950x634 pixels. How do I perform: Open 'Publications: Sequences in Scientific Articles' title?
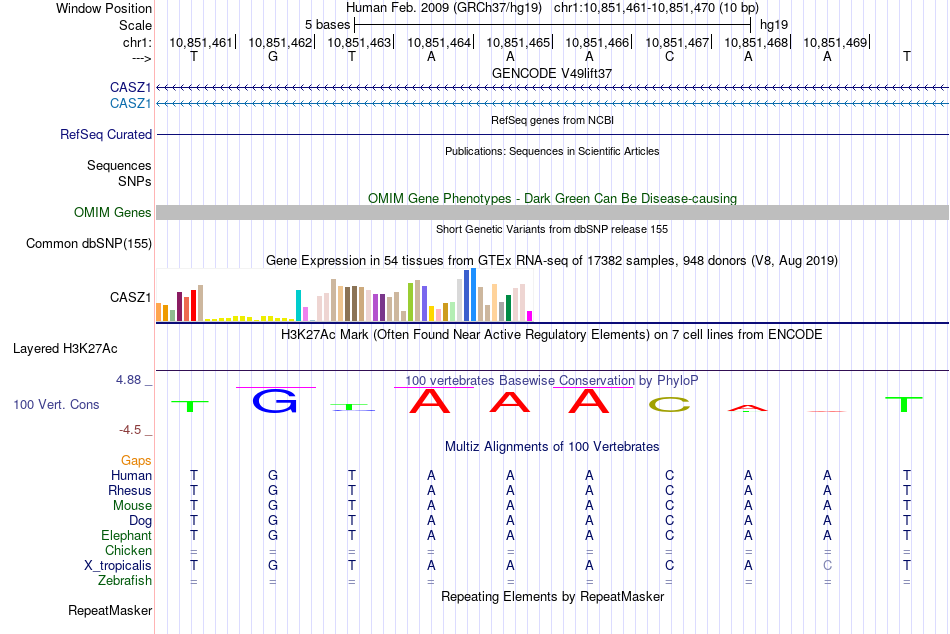click(552, 151)
